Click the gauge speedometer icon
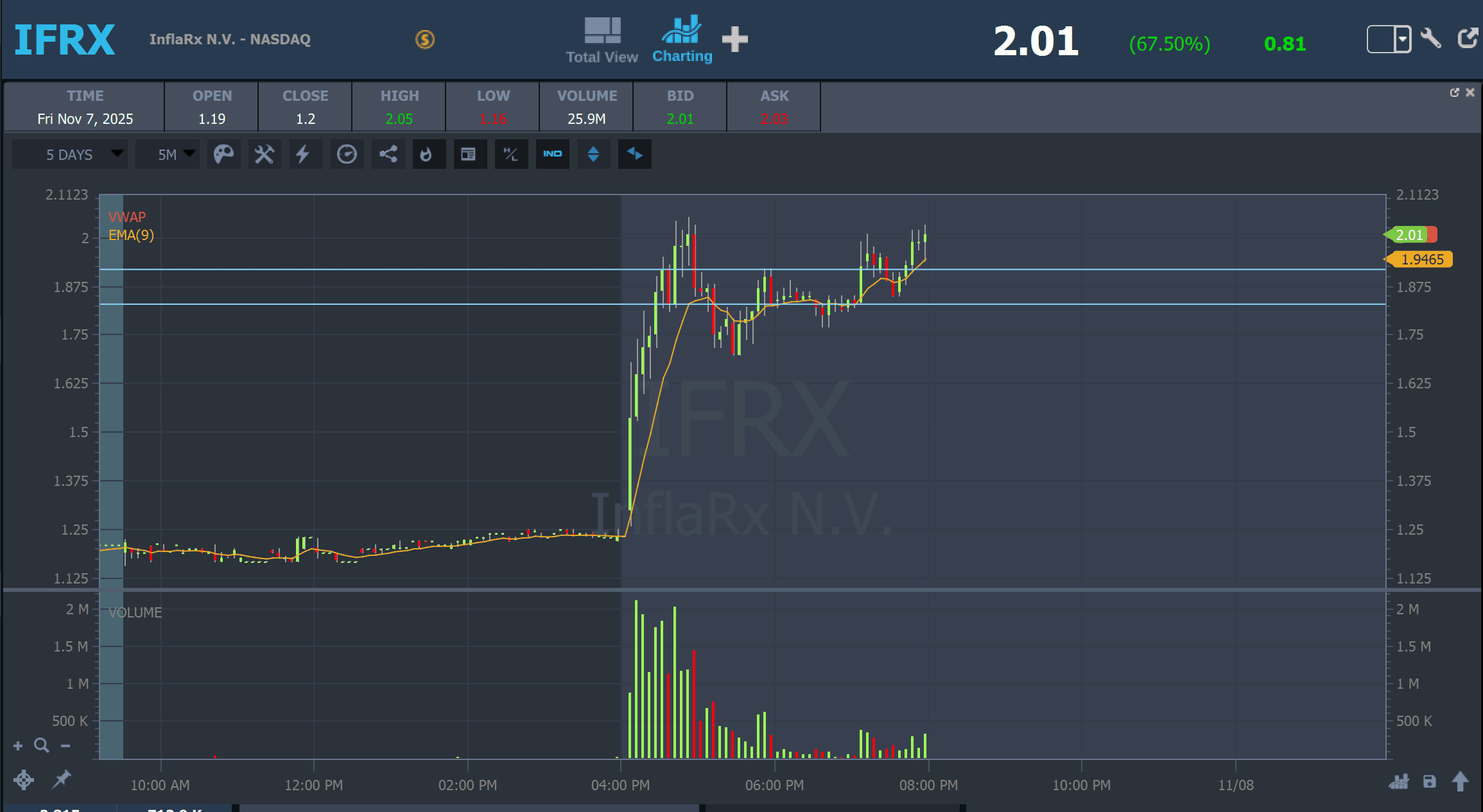1483x812 pixels. (347, 154)
